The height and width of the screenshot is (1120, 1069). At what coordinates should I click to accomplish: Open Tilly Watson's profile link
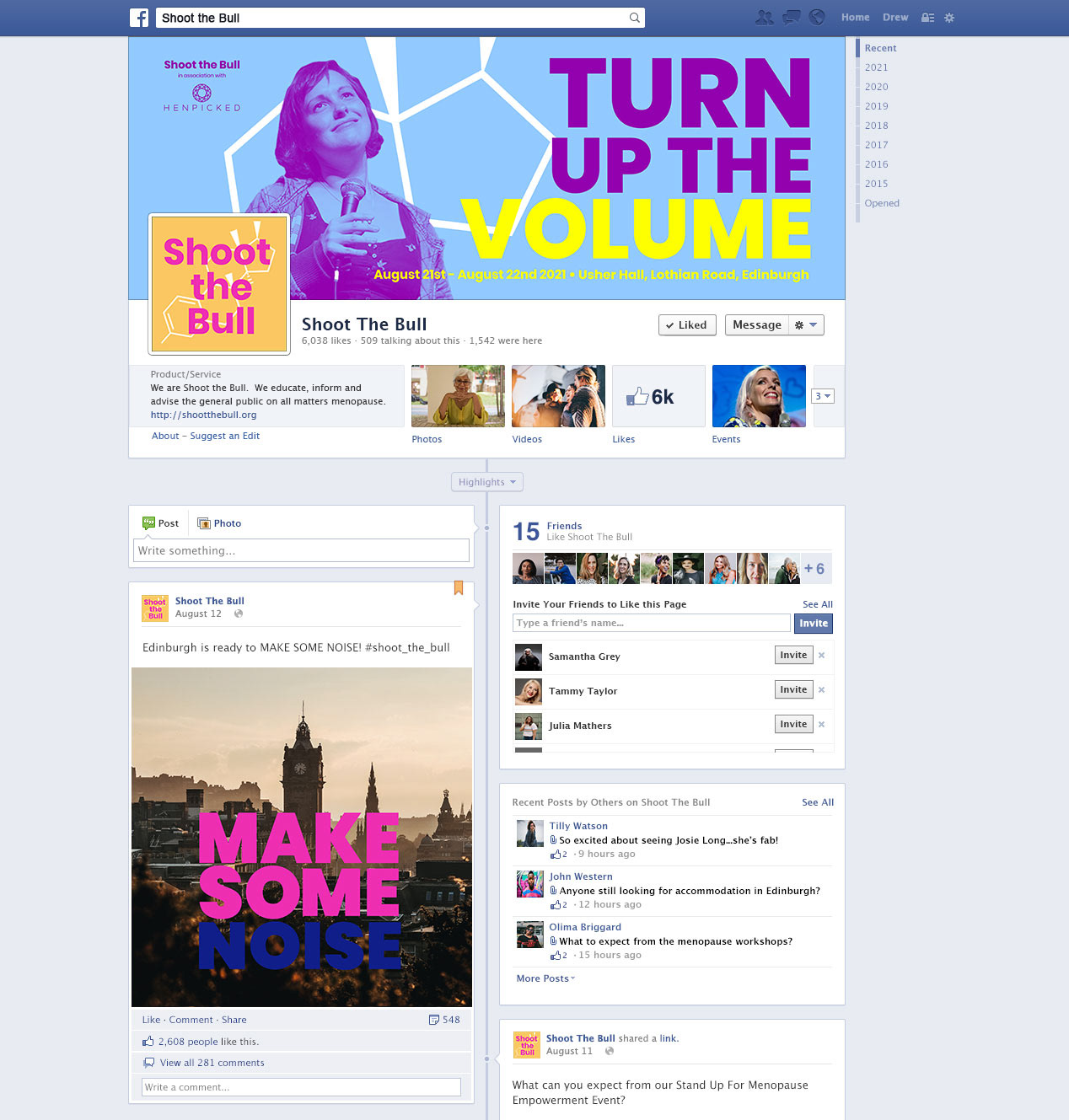coord(578,826)
